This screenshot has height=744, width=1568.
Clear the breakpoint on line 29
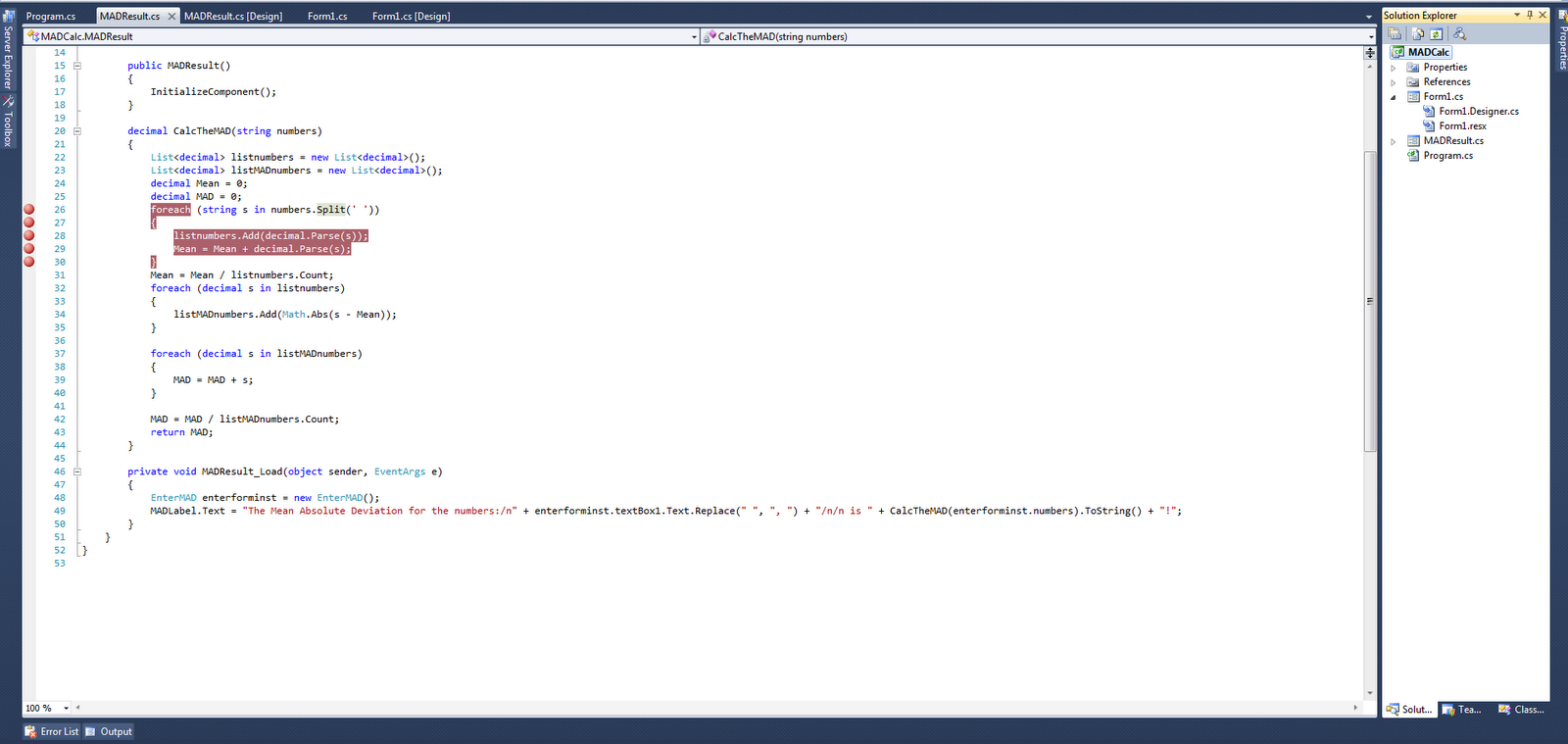(29, 249)
